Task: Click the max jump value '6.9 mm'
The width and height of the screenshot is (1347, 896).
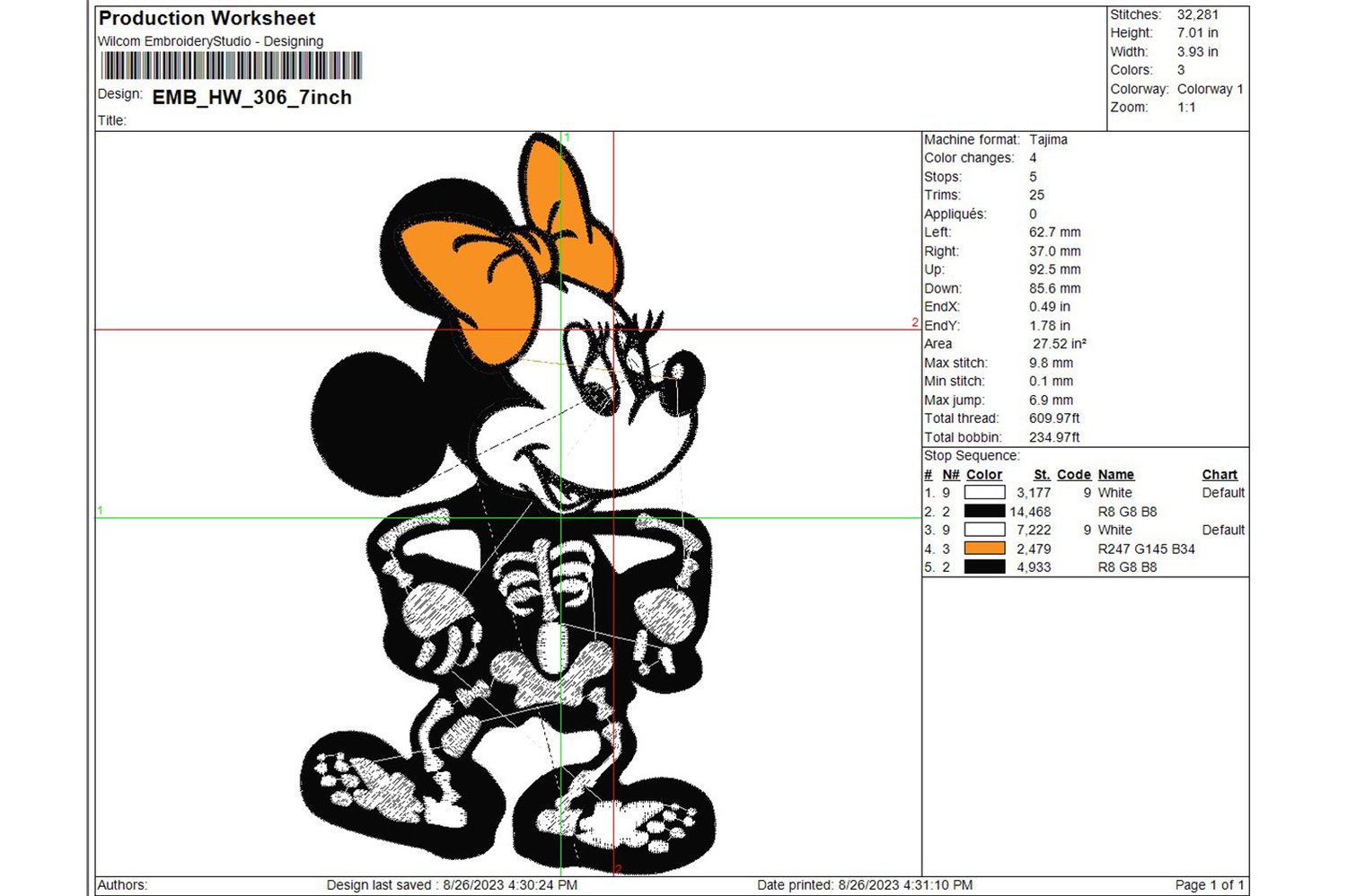Action: [1052, 400]
